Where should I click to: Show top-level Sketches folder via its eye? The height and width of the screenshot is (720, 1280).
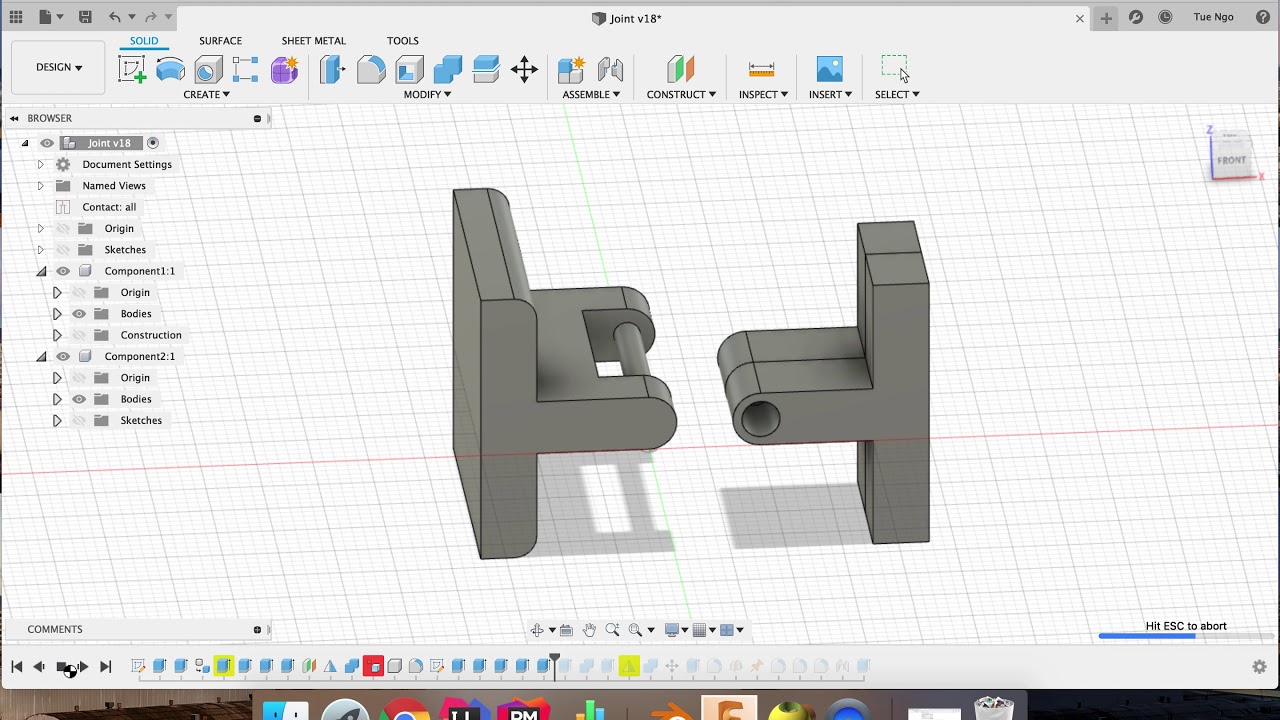[x=63, y=250]
